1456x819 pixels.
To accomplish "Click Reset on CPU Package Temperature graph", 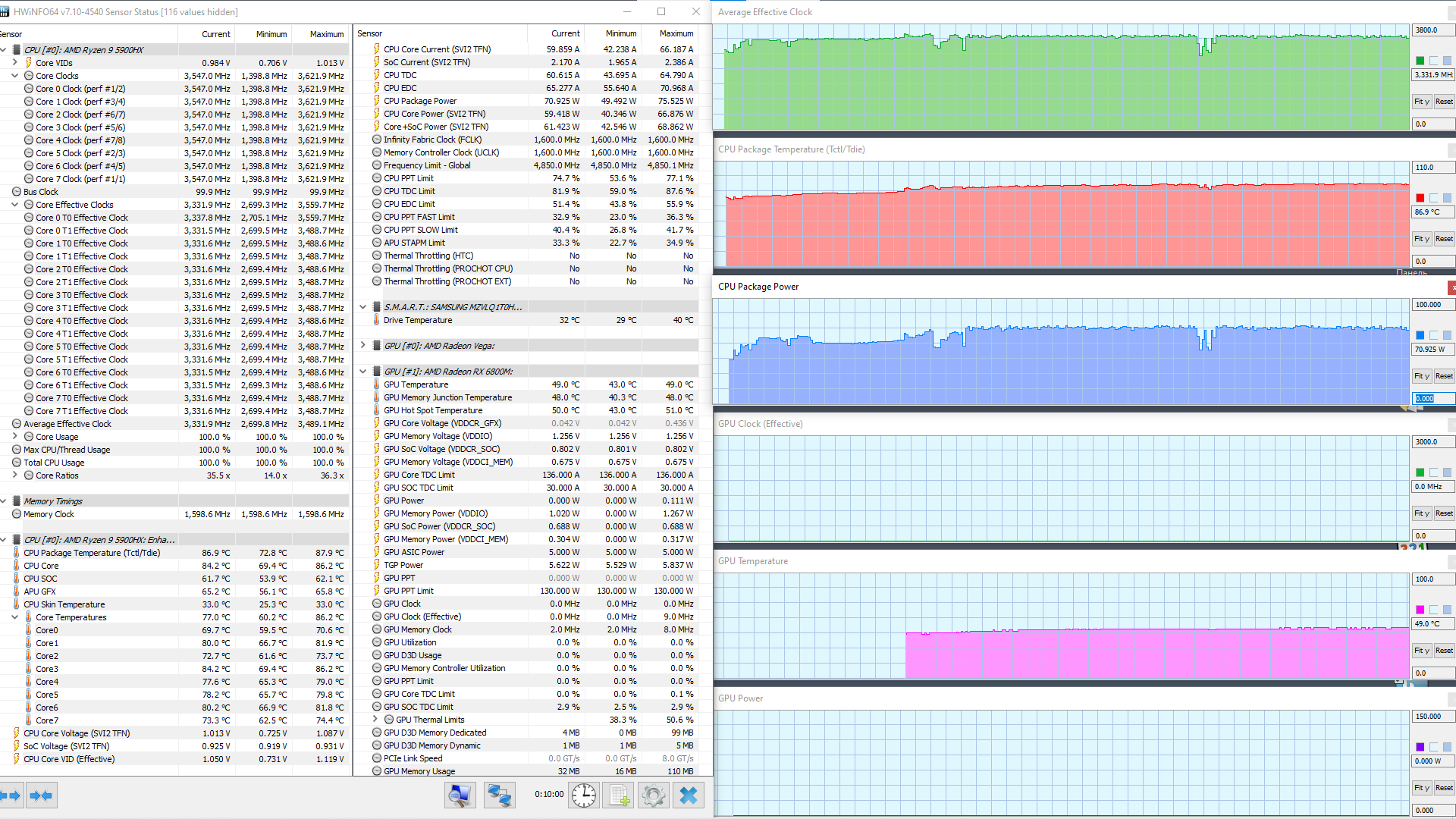I will (x=1444, y=239).
